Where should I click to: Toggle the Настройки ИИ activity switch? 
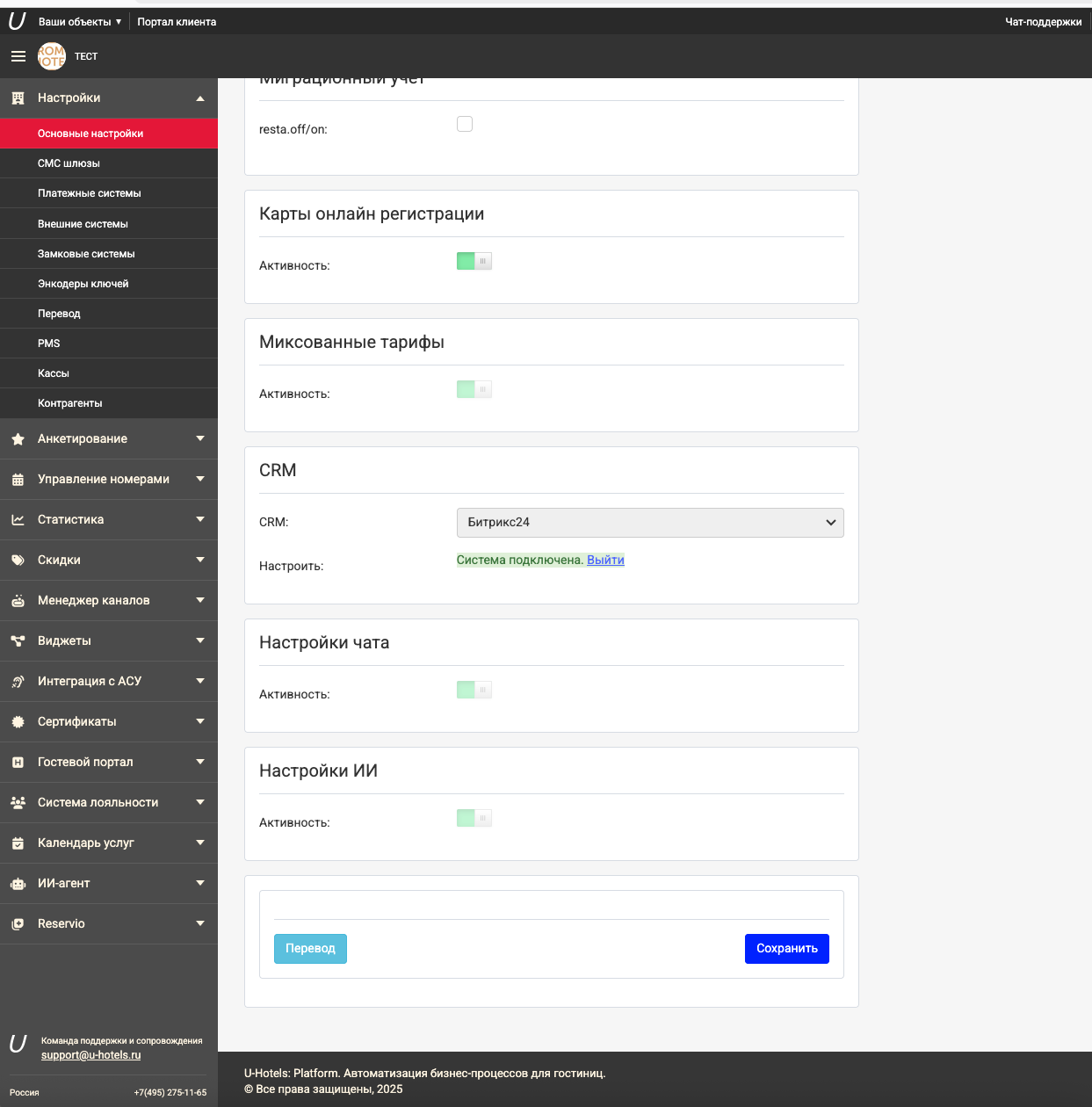pyautogui.click(x=474, y=818)
